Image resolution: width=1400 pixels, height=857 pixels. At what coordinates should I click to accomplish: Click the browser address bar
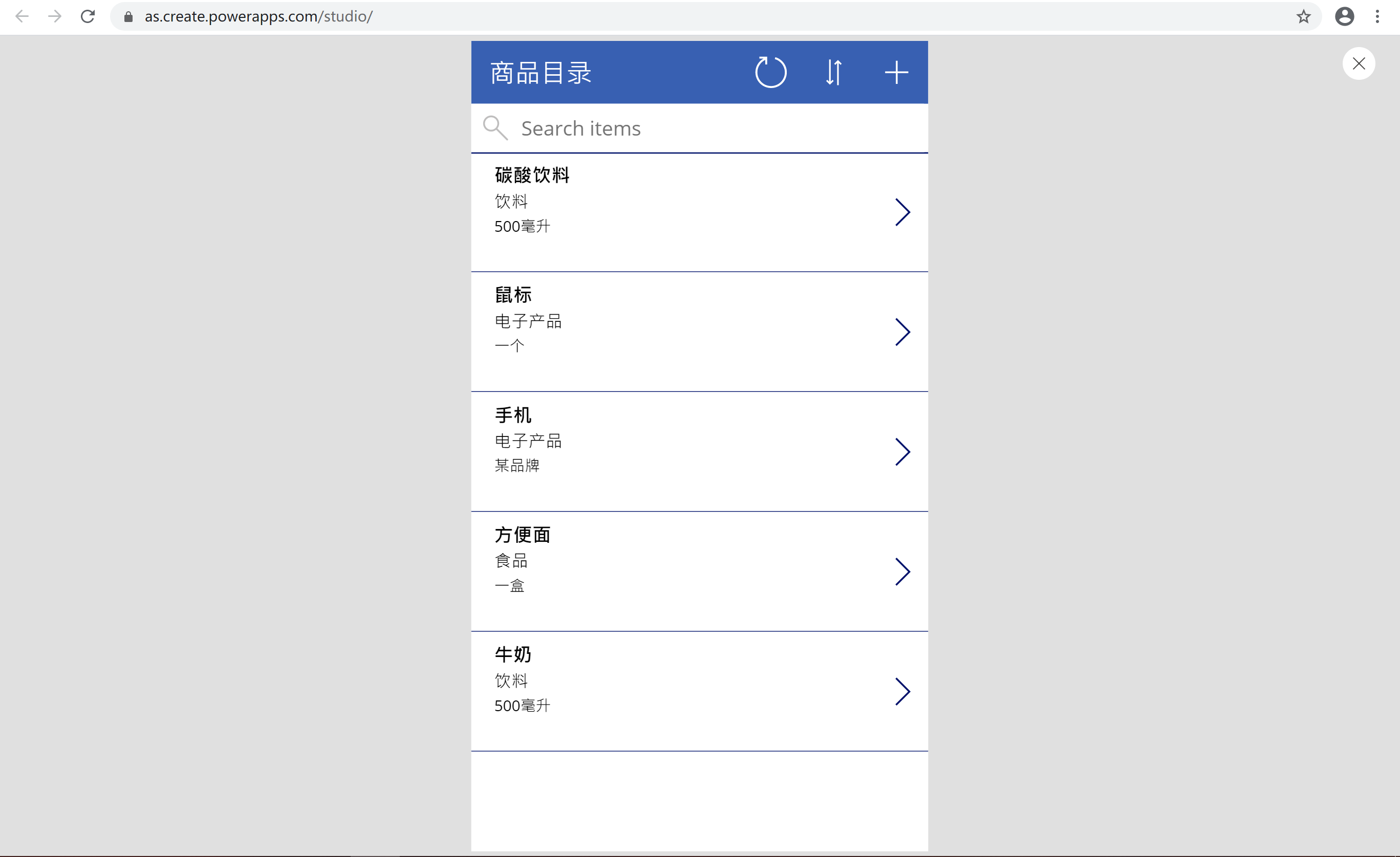pyautogui.click(x=511, y=16)
